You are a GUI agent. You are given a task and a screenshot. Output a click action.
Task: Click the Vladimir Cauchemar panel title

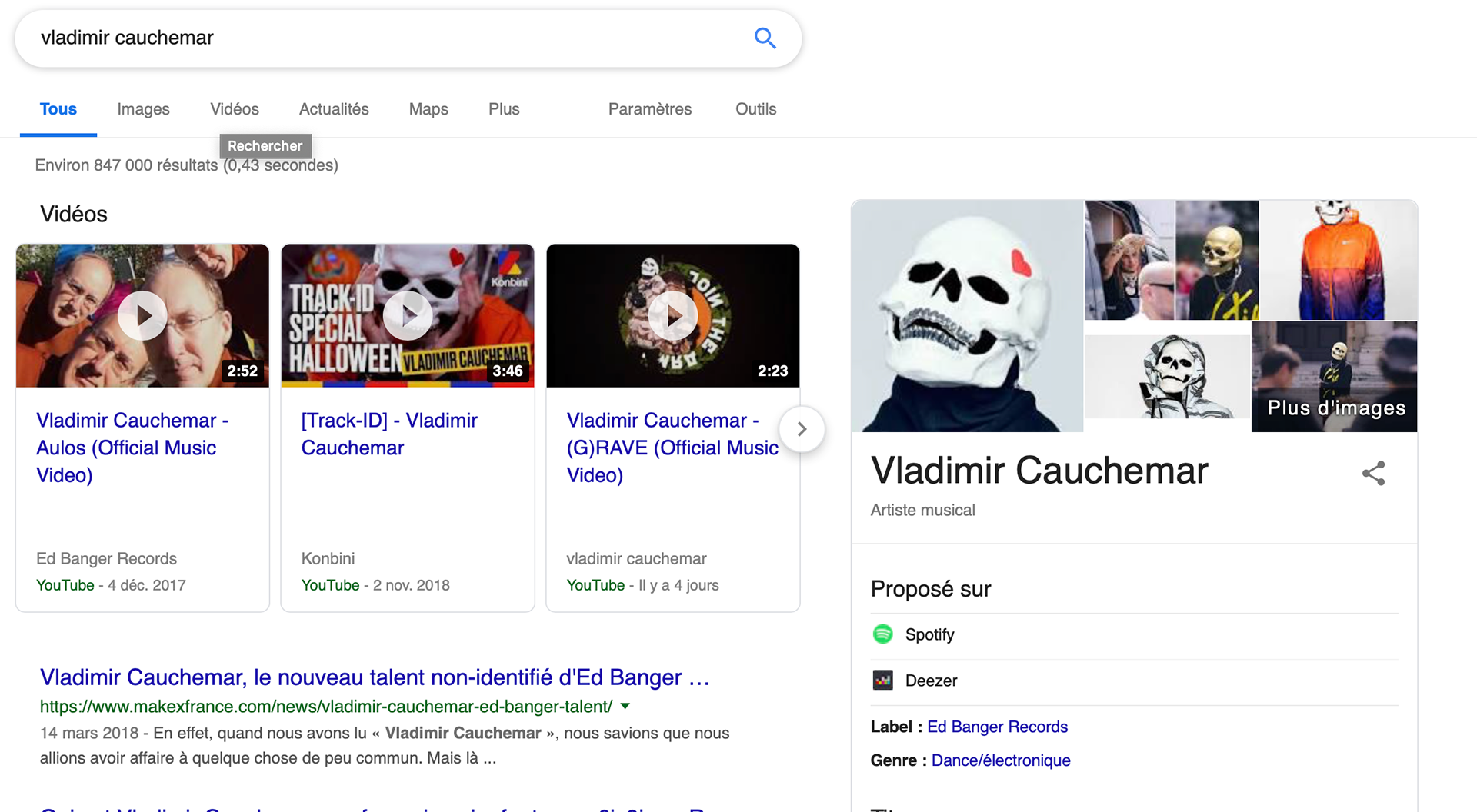[1039, 470]
